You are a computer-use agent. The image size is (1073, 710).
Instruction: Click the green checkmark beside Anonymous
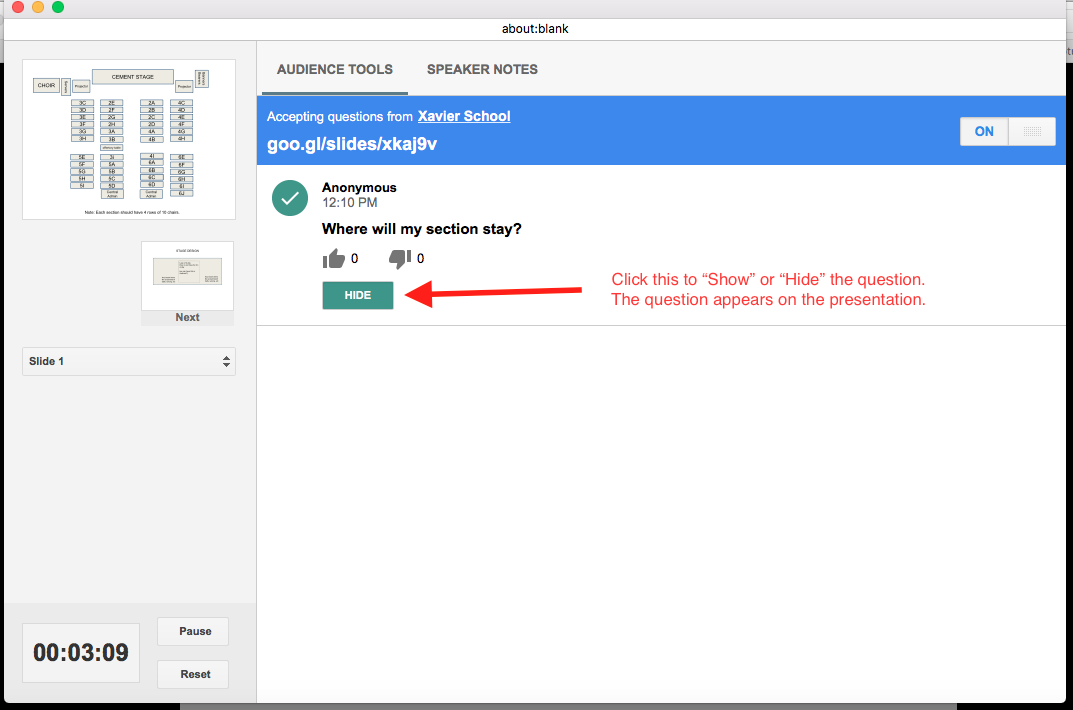[x=290, y=198]
